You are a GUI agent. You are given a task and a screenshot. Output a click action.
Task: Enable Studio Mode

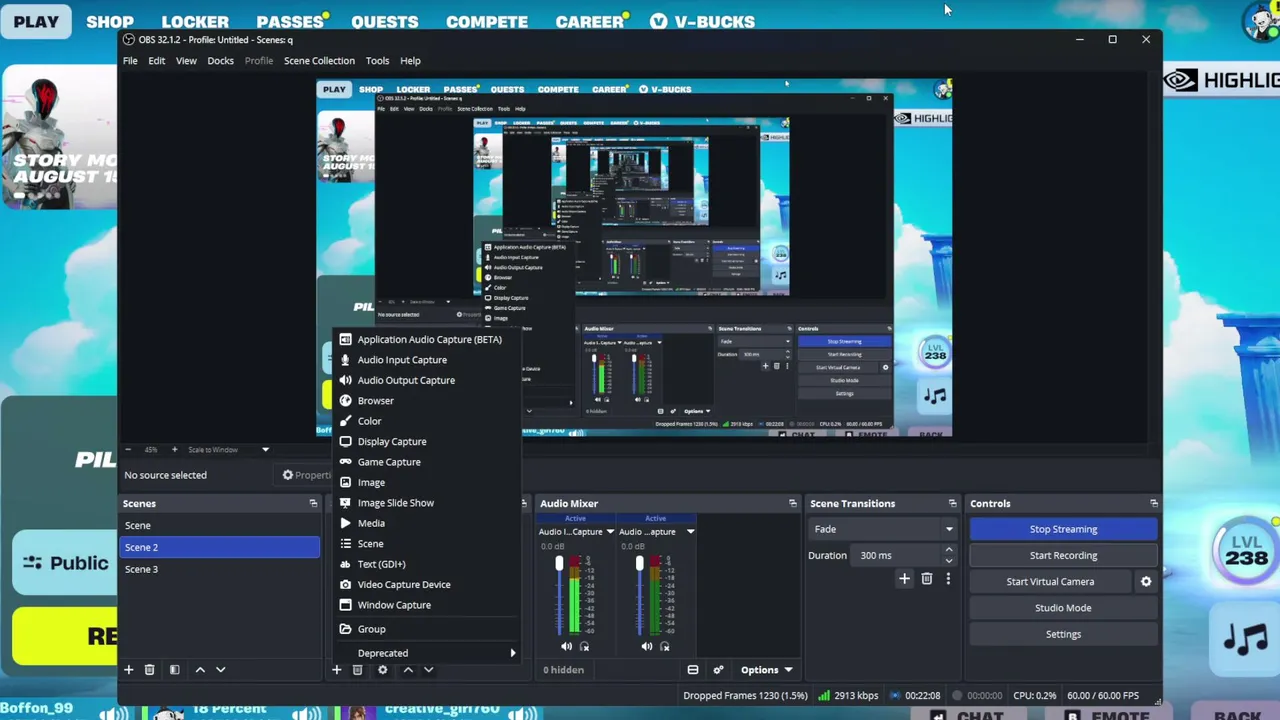coord(1063,608)
